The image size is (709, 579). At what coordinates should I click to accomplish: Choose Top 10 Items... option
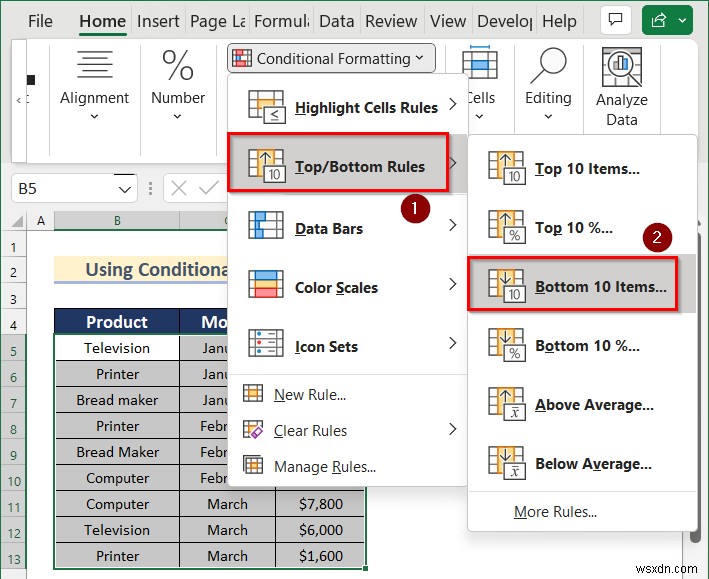[582, 168]
